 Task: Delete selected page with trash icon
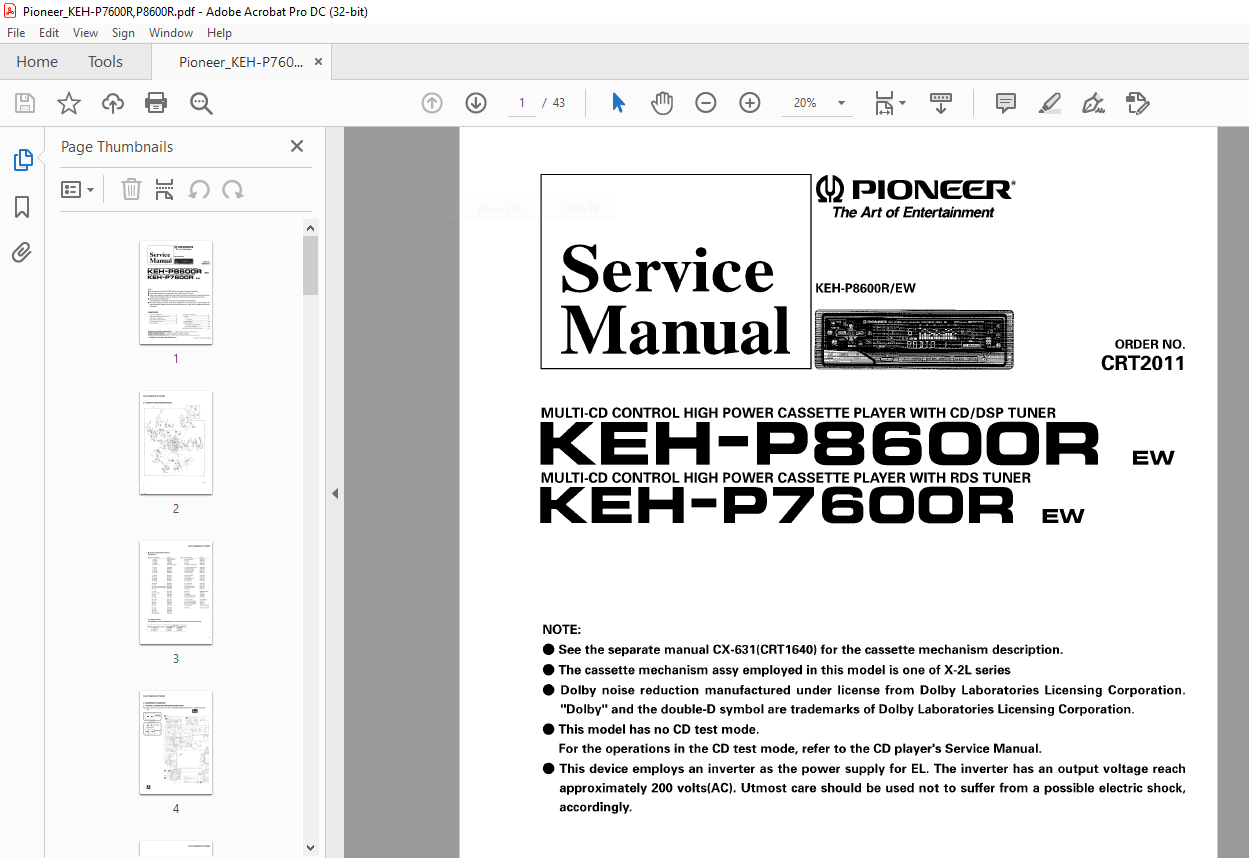[x=131, y=190]
